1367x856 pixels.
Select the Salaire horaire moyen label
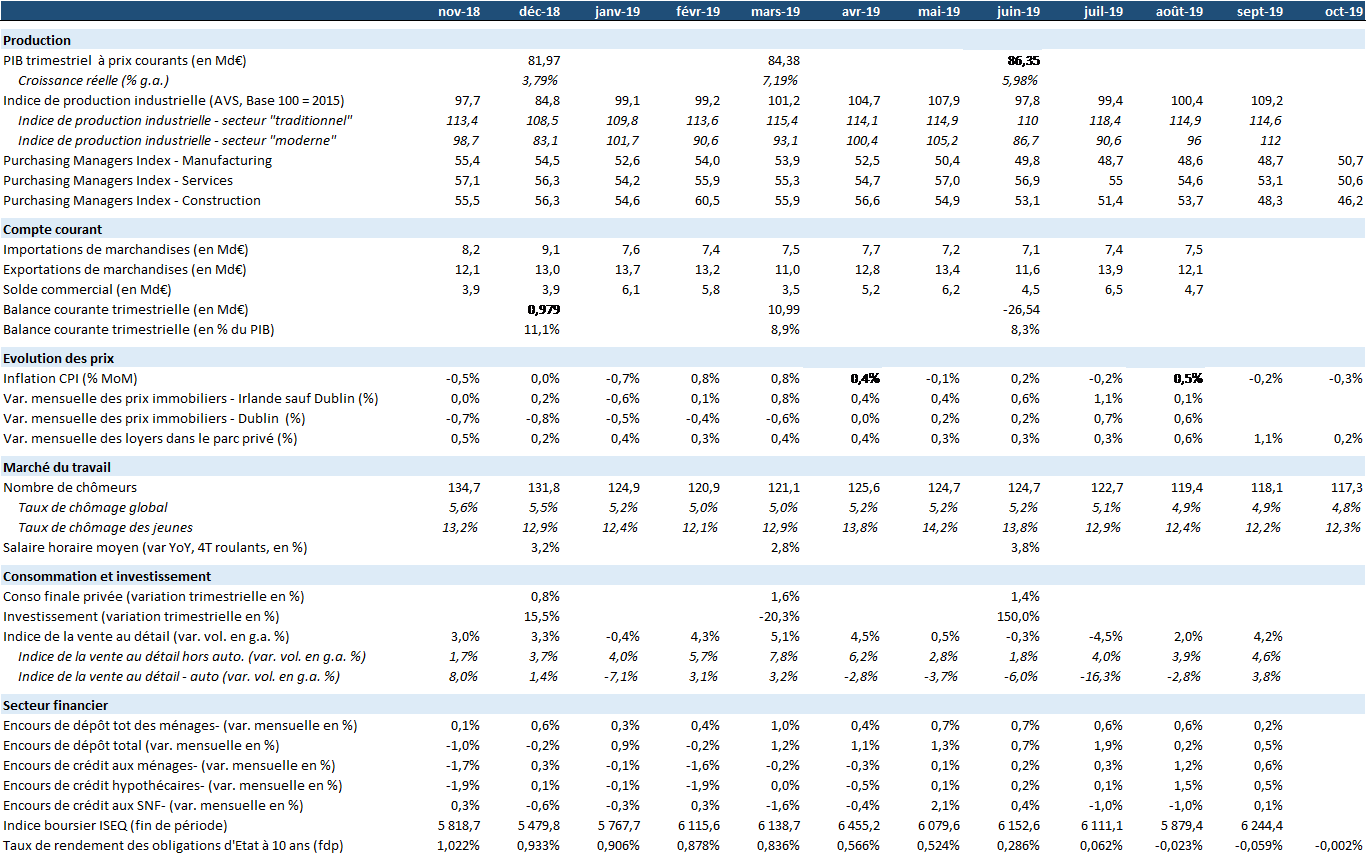[x=155, y=547]
